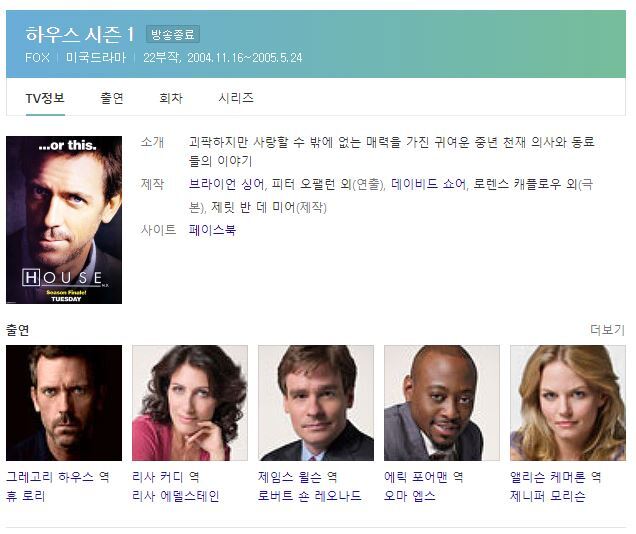The width and height of the screenshot is (636, 534).
Task: Open actress 리사 에델스테인 link
Action: 176,496
